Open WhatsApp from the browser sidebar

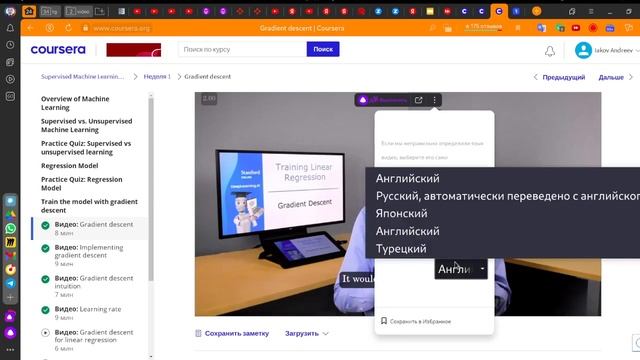tap(11, 229)
